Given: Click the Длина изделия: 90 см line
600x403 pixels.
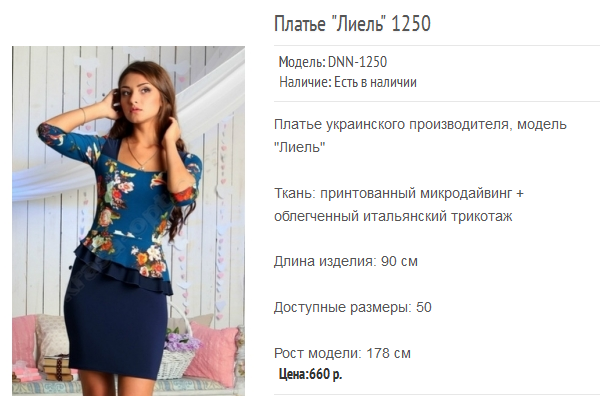Looking at the screenshot, I should click(346, 262).
